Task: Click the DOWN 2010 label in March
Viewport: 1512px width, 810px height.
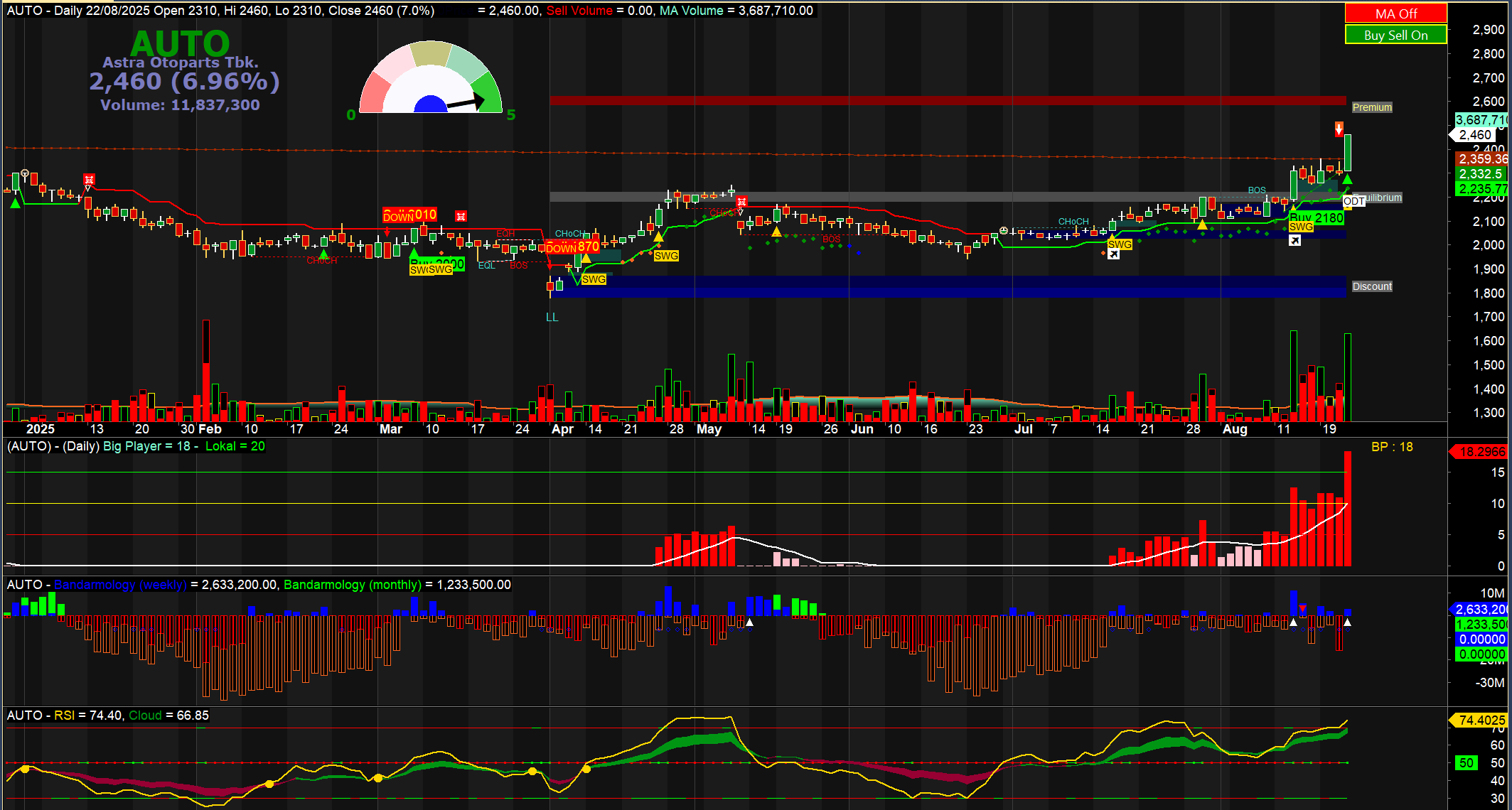Action: point(410,215)
